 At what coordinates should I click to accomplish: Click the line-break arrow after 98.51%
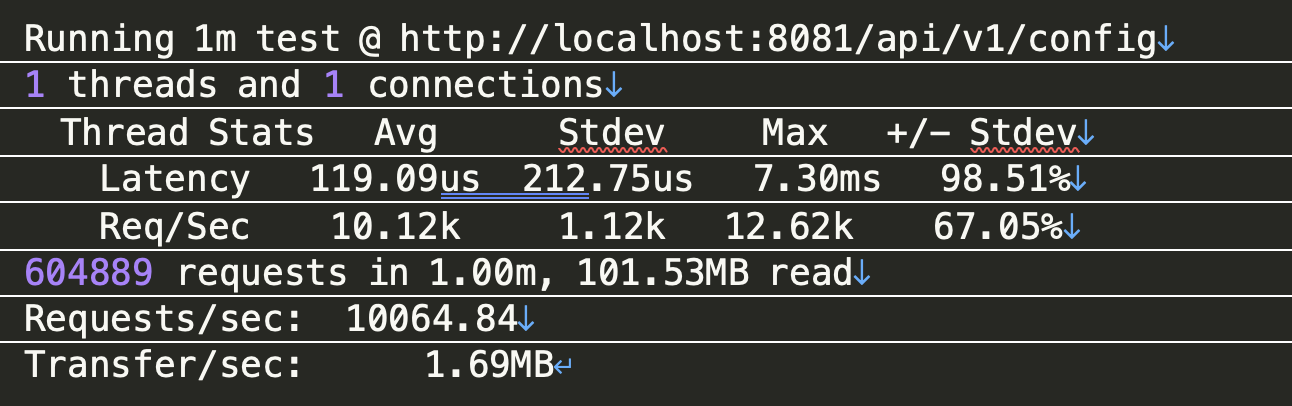click(1079, 181)
